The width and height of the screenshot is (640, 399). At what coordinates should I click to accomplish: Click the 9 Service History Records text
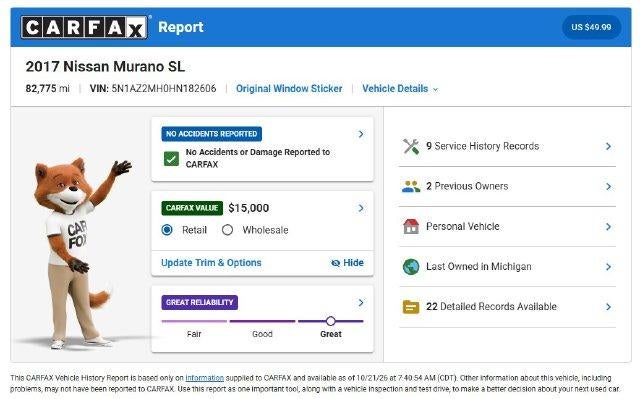482,146
